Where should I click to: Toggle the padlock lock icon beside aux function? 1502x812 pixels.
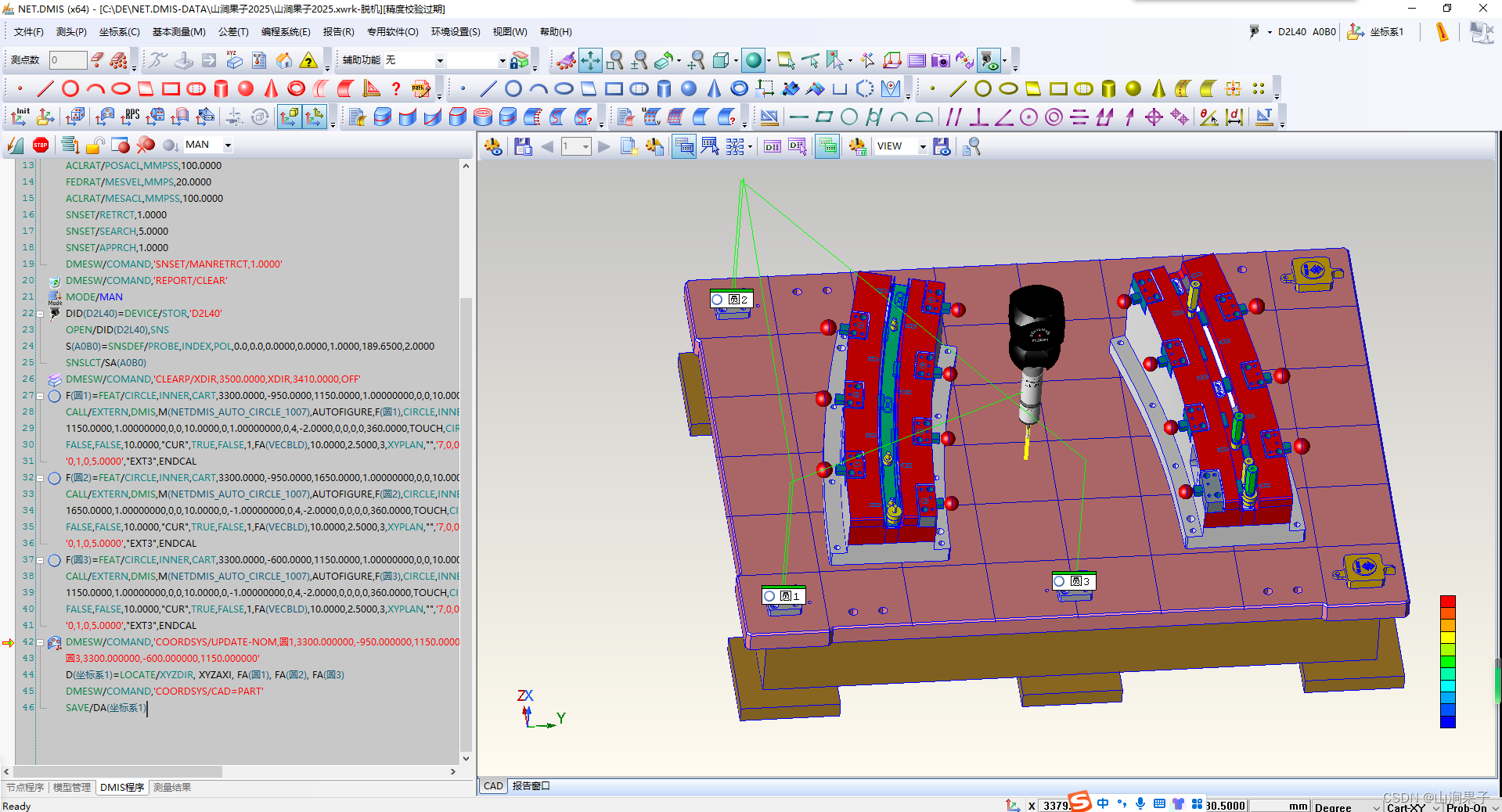pos(519,60)
